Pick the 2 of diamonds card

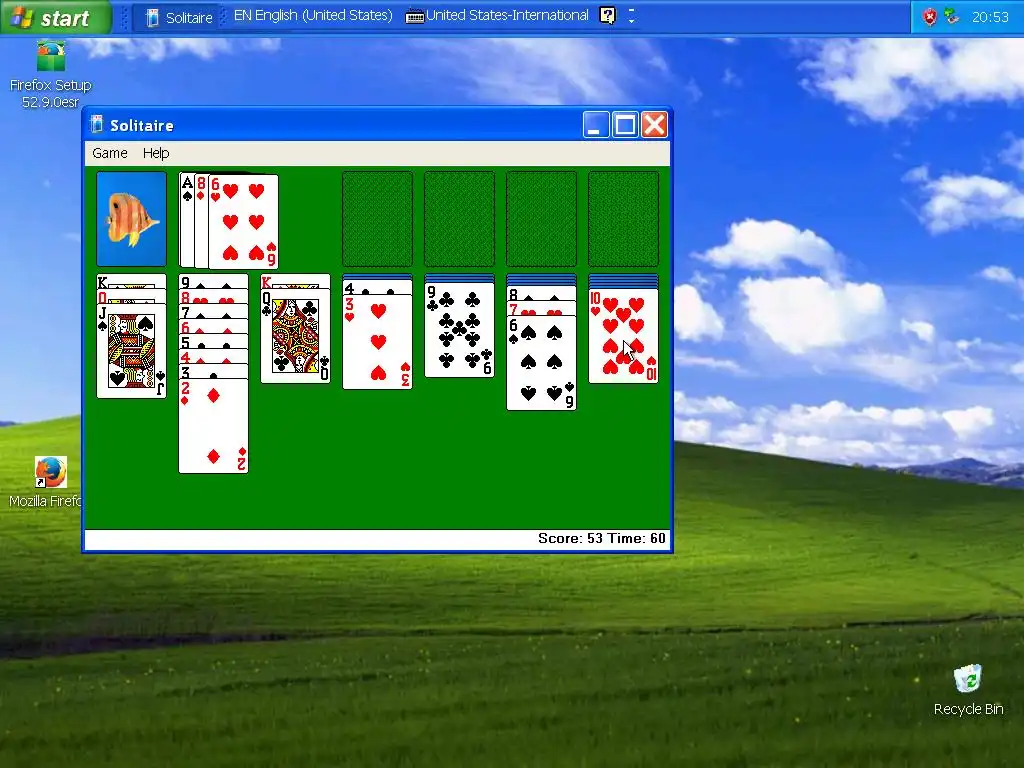pyautogui.click(x=214, y=426)
